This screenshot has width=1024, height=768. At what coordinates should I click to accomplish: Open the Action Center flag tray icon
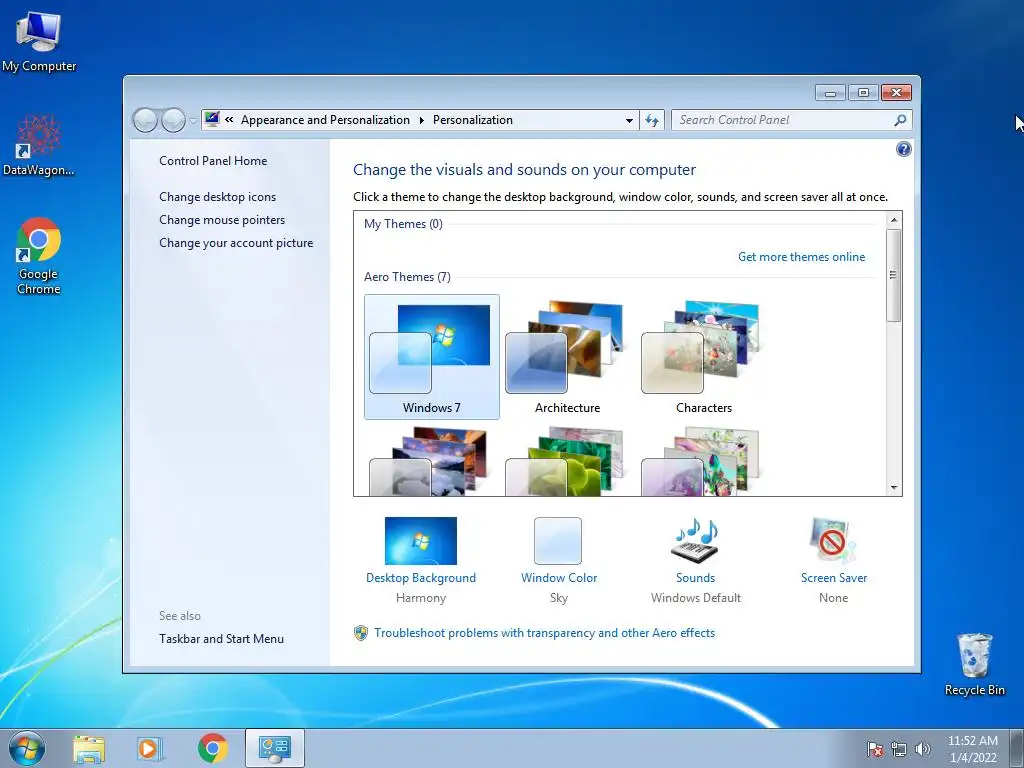coord(874,749)
